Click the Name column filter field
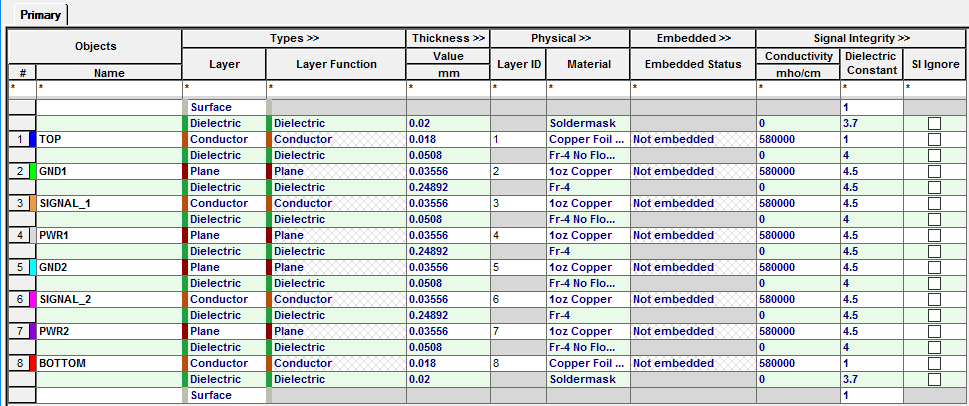Viewport: 969px width, 406px height. point(109,88)
